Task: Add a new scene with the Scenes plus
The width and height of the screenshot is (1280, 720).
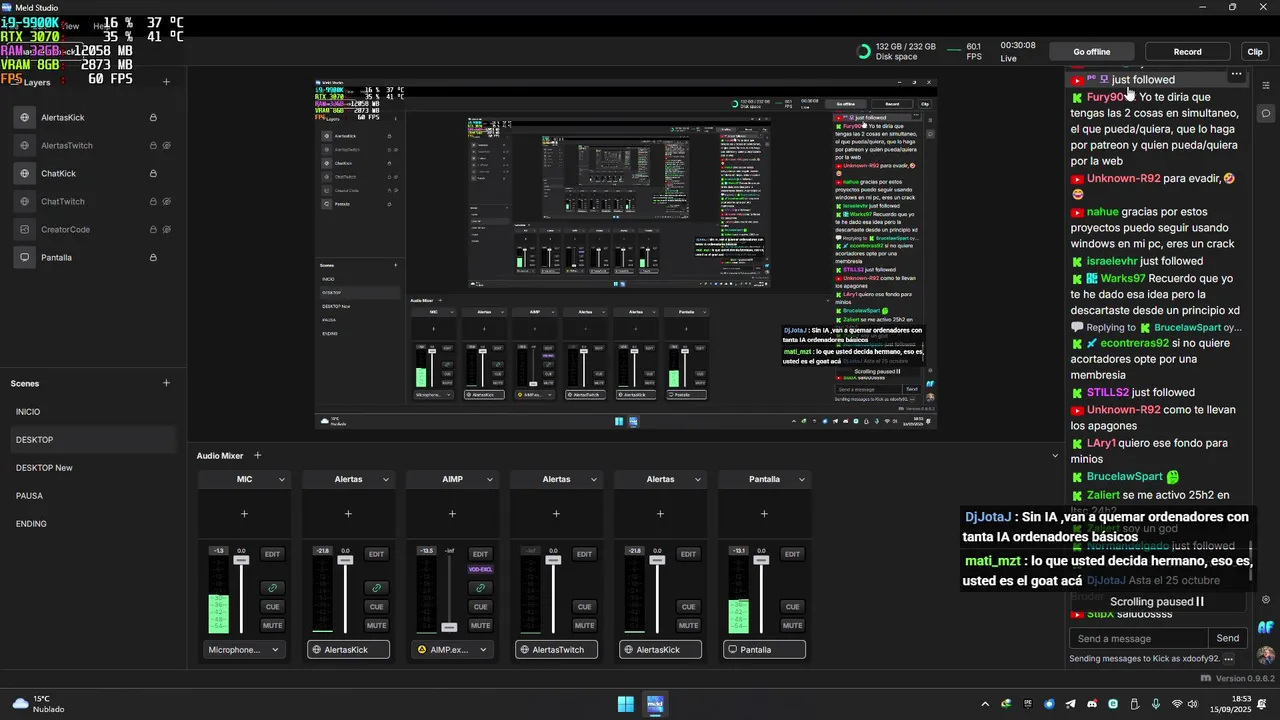Action: tap(166, 383)
